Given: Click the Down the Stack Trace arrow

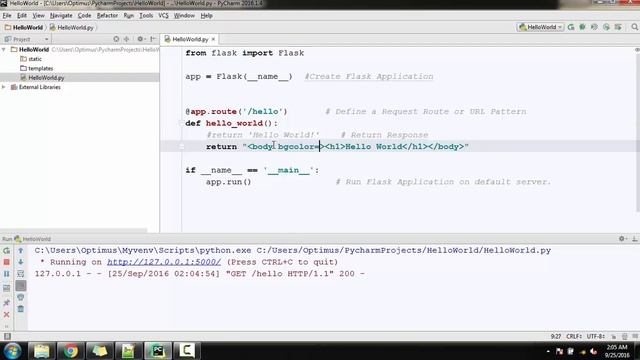Looking at the screenshot, I should [x=21, y=262].
